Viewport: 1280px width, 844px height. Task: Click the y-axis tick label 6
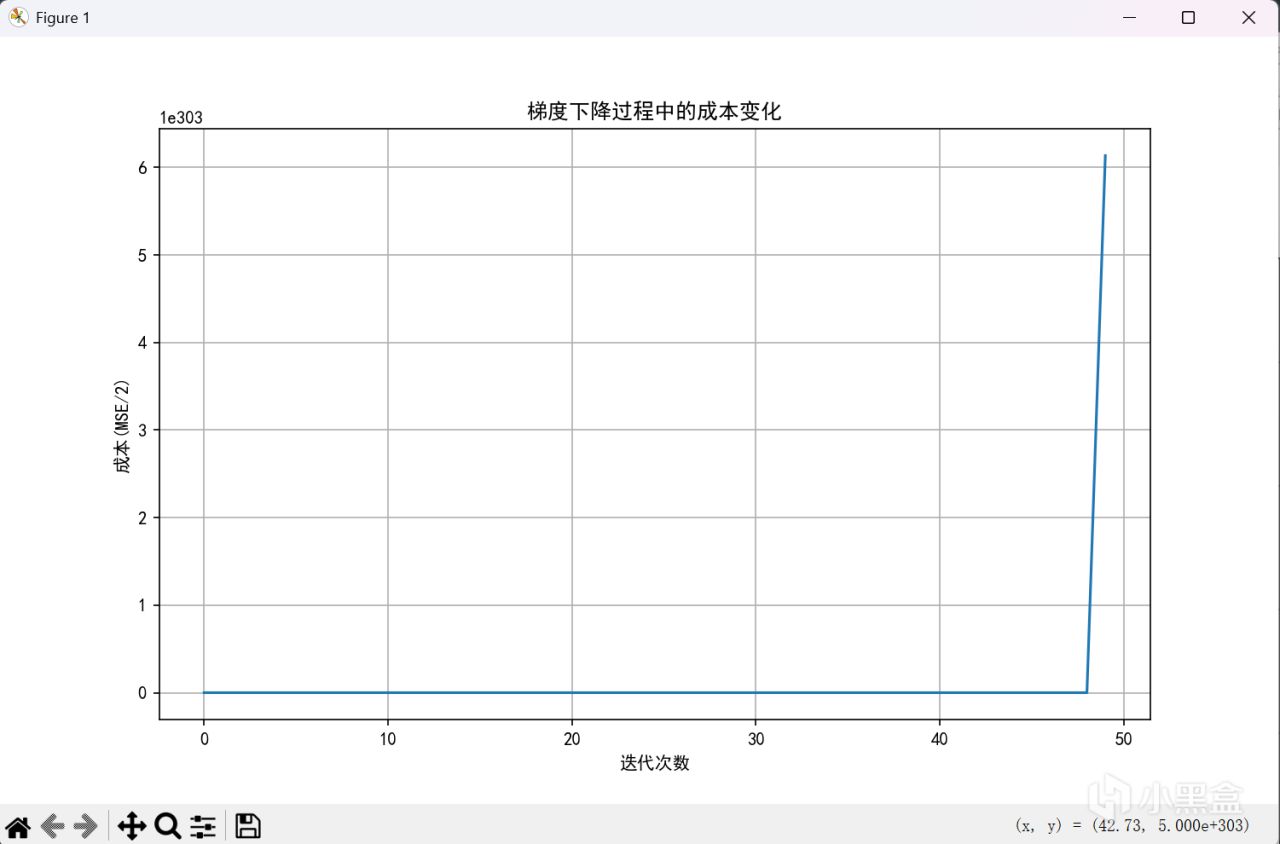pyautogui.click(x=143, y=167)
